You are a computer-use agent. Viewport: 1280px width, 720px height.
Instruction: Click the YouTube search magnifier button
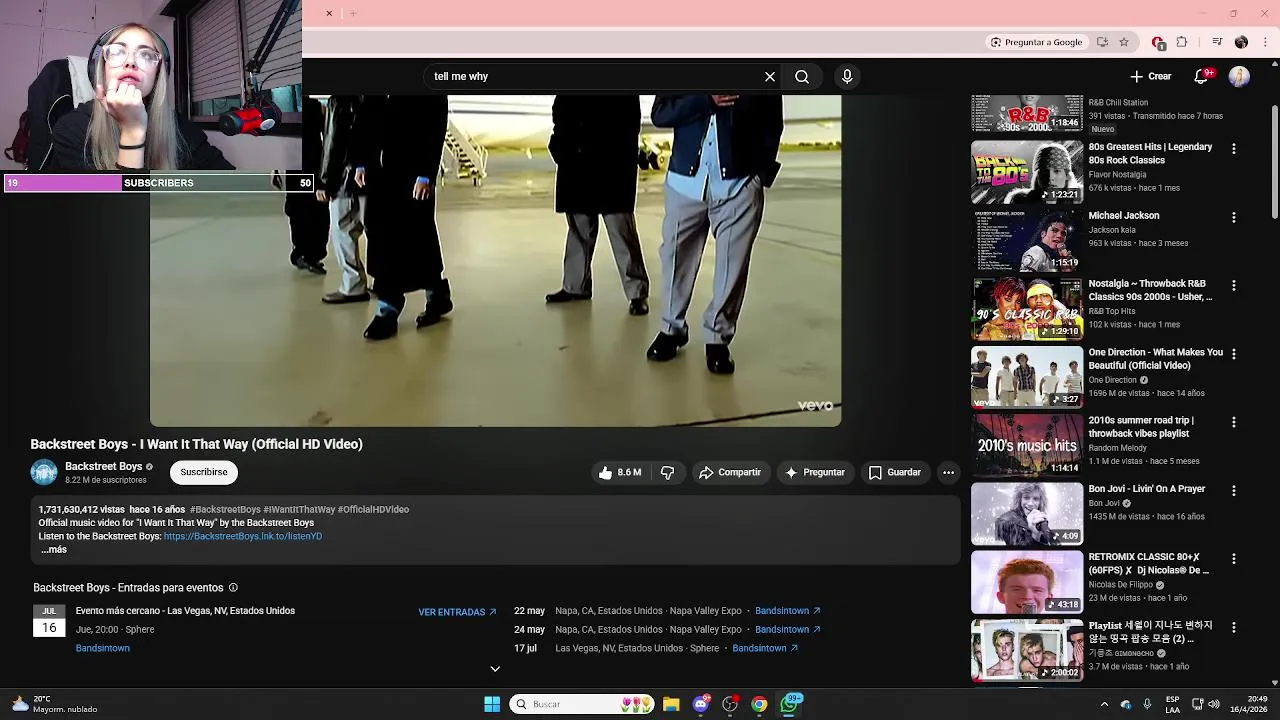tap(802, 76)
